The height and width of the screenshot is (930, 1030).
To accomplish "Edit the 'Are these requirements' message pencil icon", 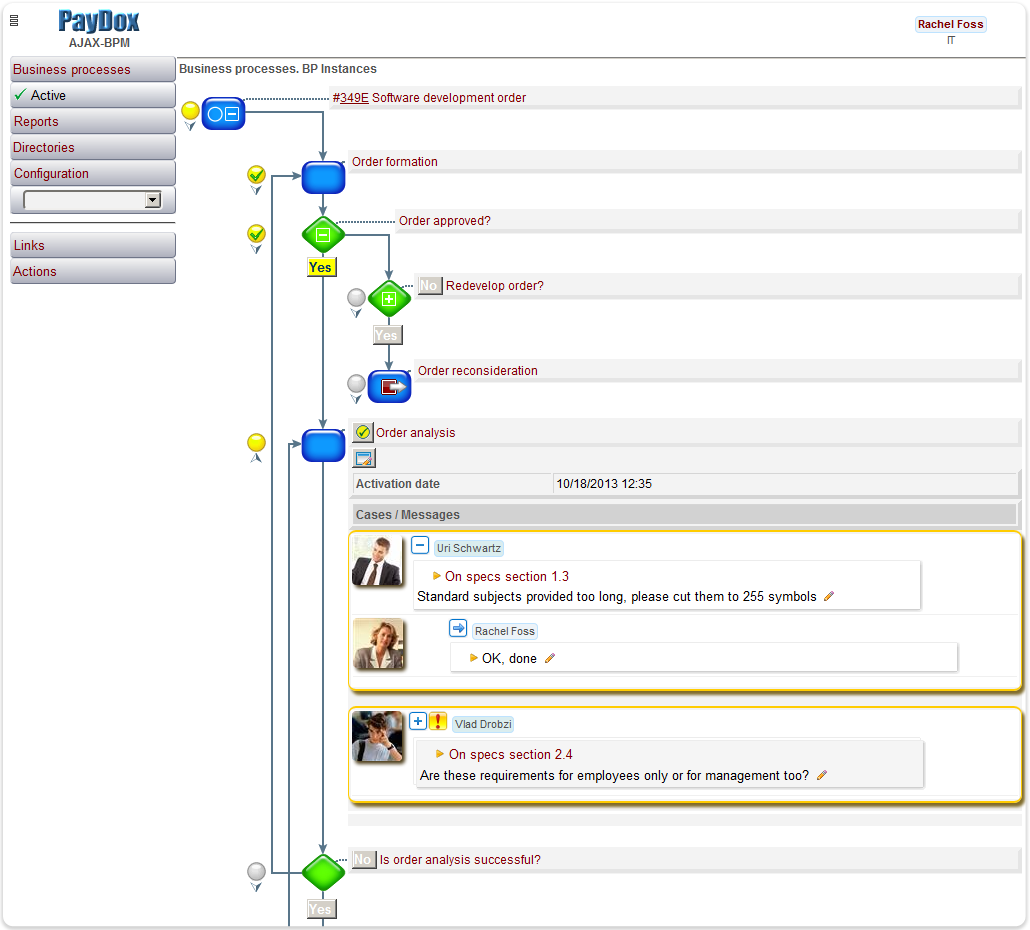I will (x=822, y=776).
